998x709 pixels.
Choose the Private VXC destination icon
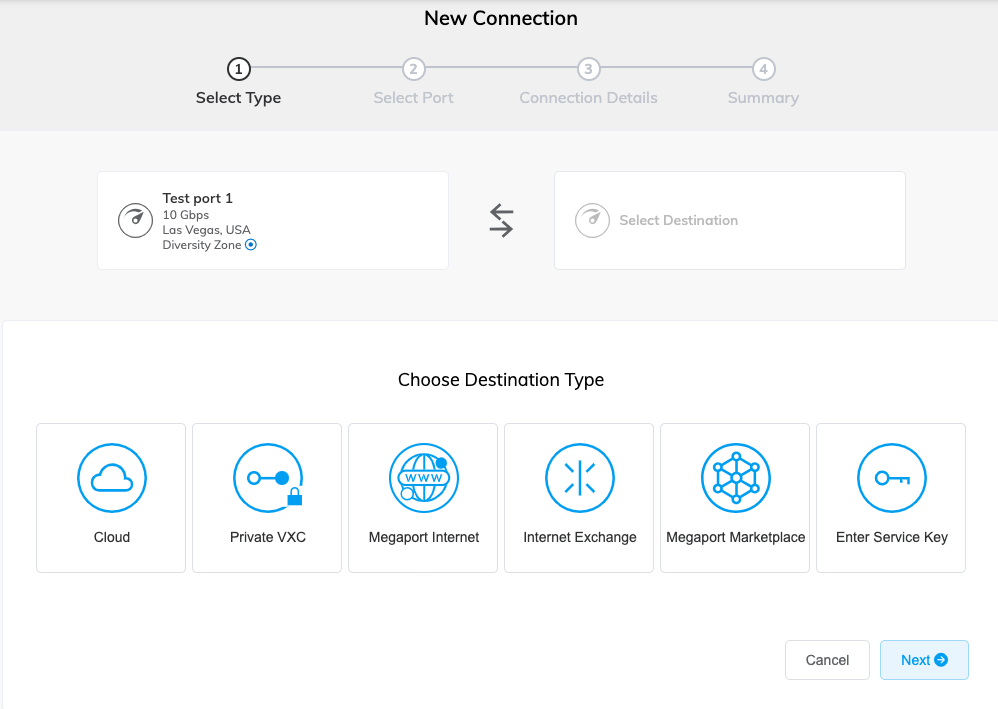click(267, 478)
